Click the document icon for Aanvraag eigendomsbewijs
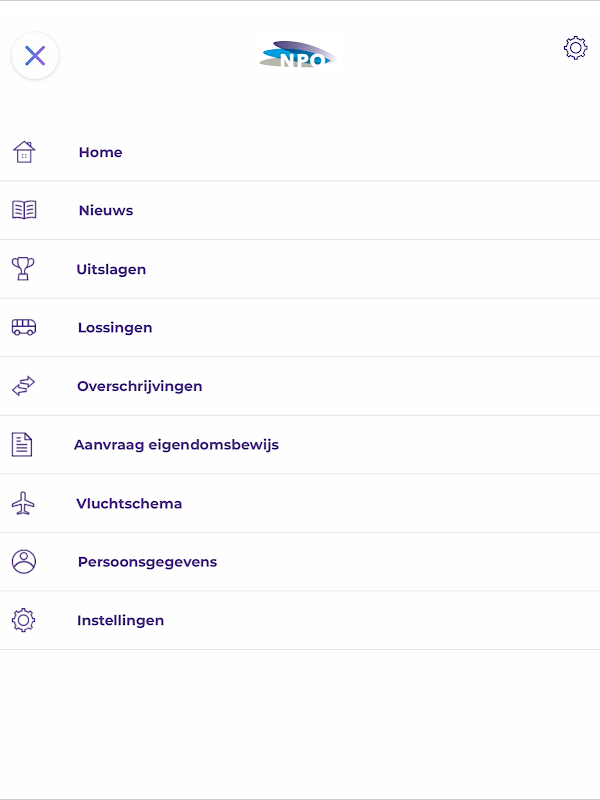The width and height of the screenshot is (600, 800). pyautogui.click(x=22, y=444)
